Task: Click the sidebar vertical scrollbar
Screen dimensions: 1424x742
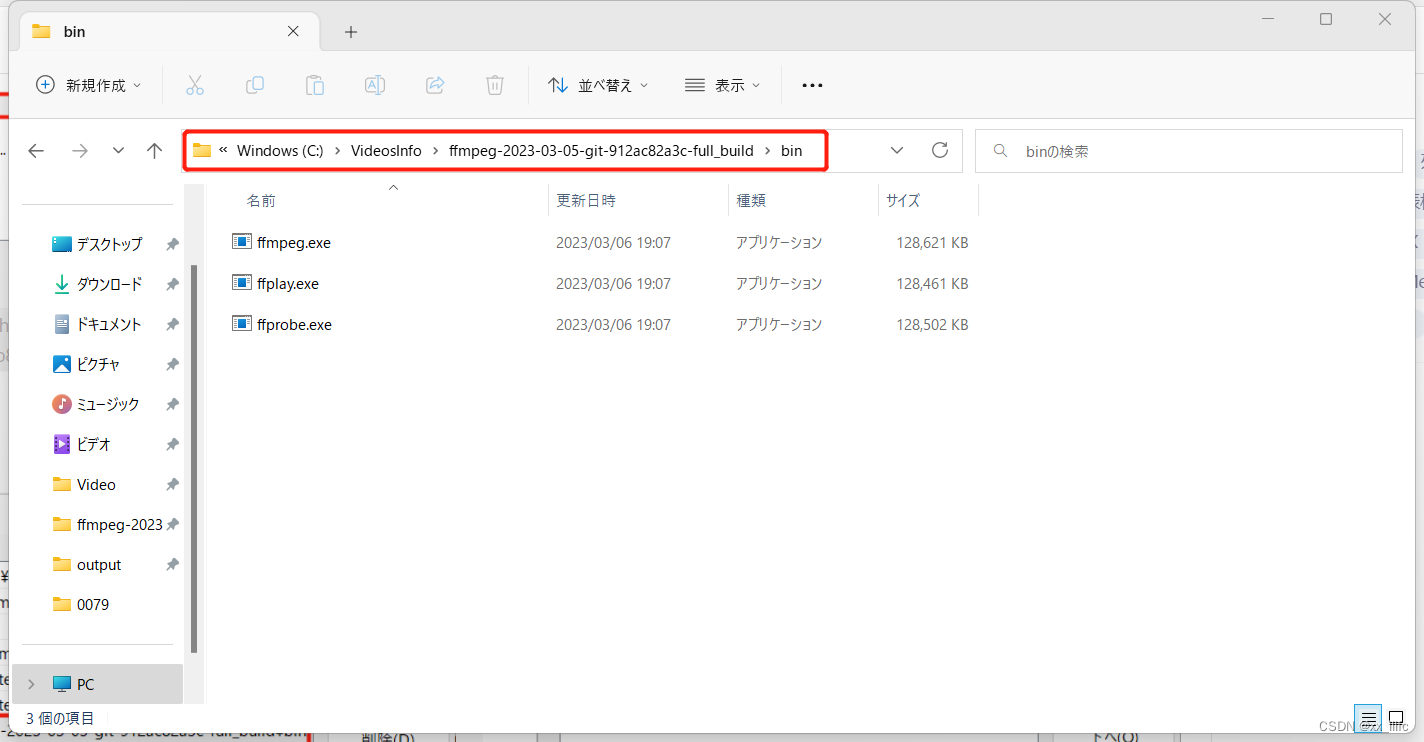Action: [x=194, y=458]
